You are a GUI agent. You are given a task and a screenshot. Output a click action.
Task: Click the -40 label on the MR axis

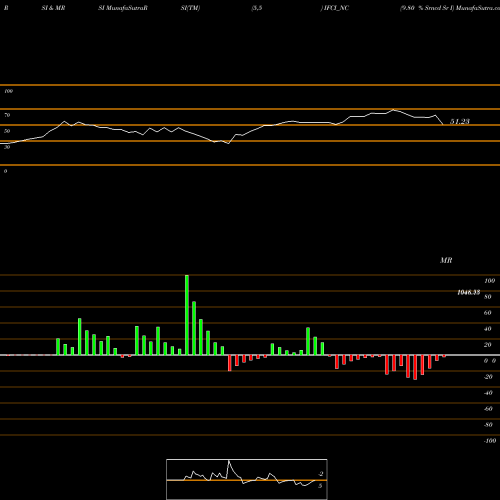pos(488,393)
